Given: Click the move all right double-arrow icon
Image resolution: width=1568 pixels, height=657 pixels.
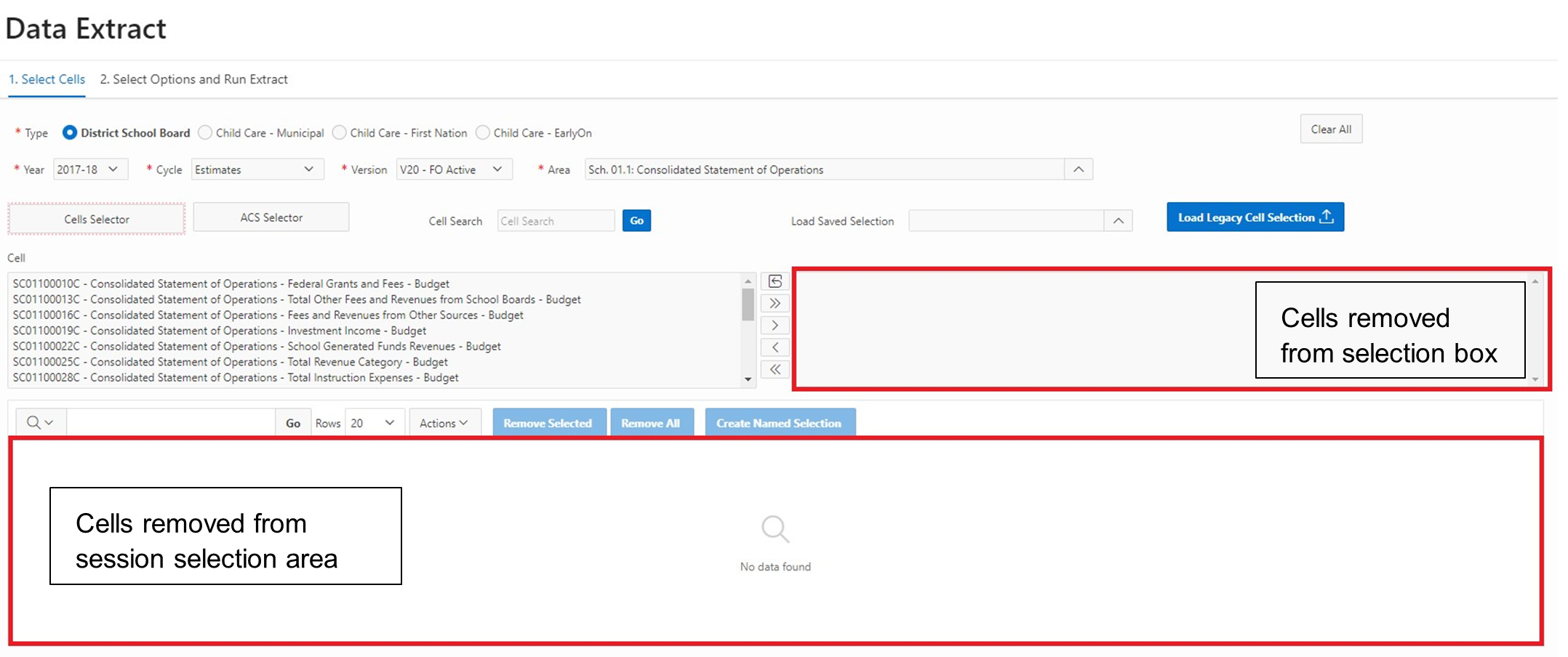Looking at the screenshot, I should (775, 304).
